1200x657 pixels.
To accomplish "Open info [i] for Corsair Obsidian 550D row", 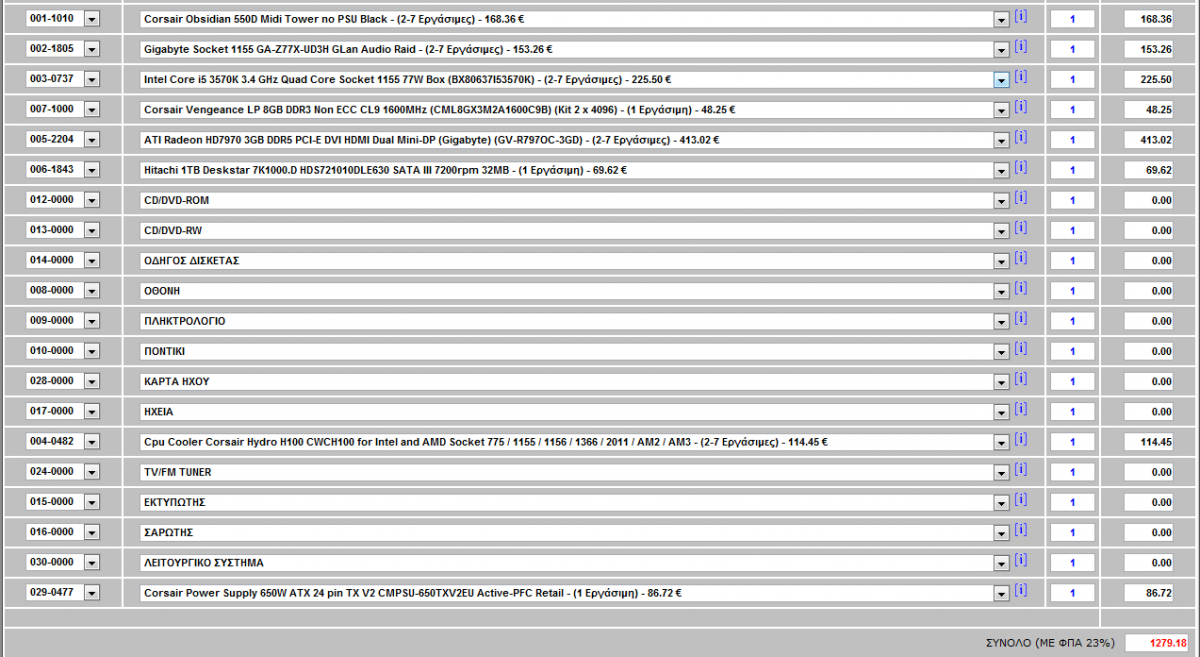I will click(1020, 16).
